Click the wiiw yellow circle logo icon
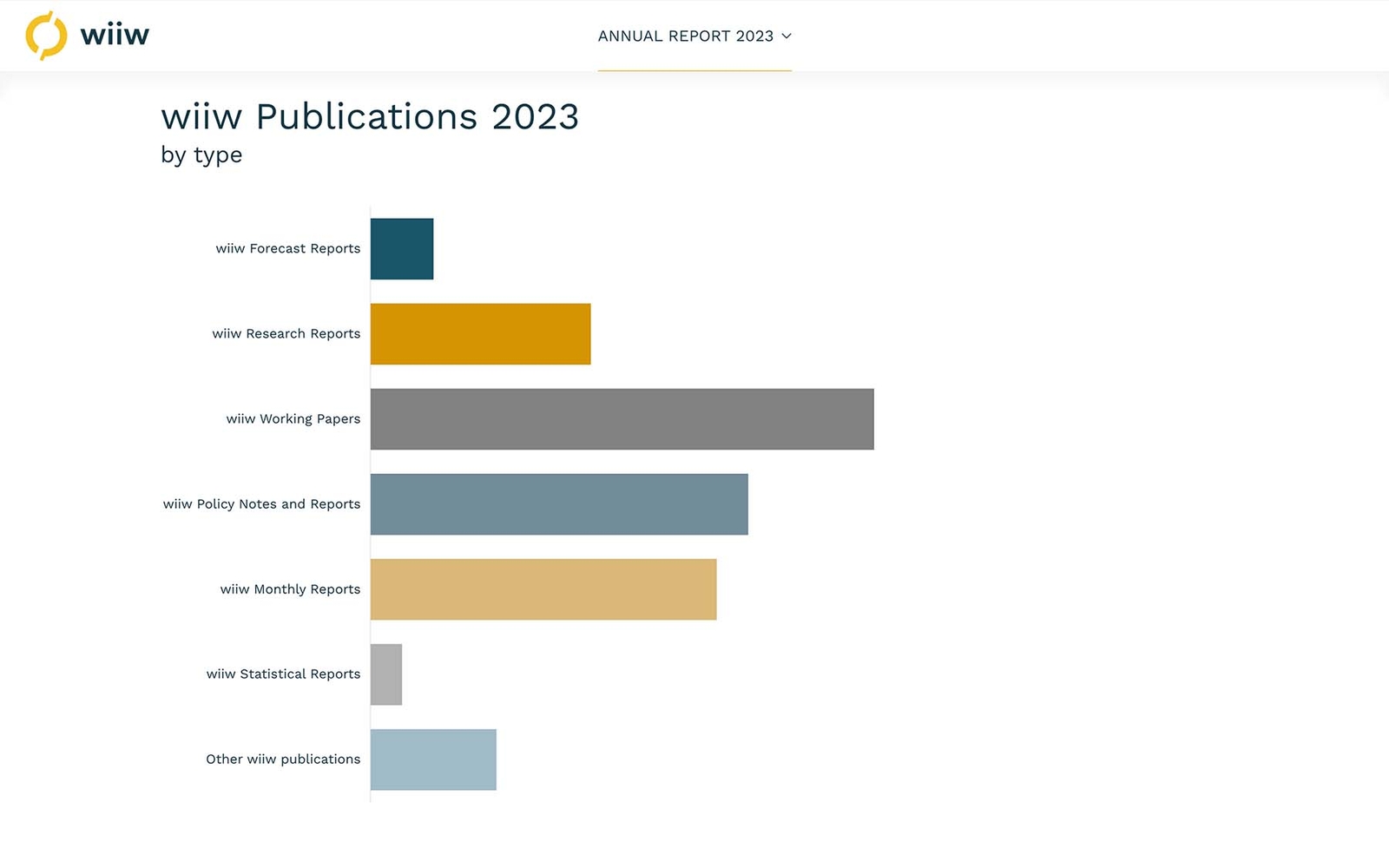 coord(46,36)
